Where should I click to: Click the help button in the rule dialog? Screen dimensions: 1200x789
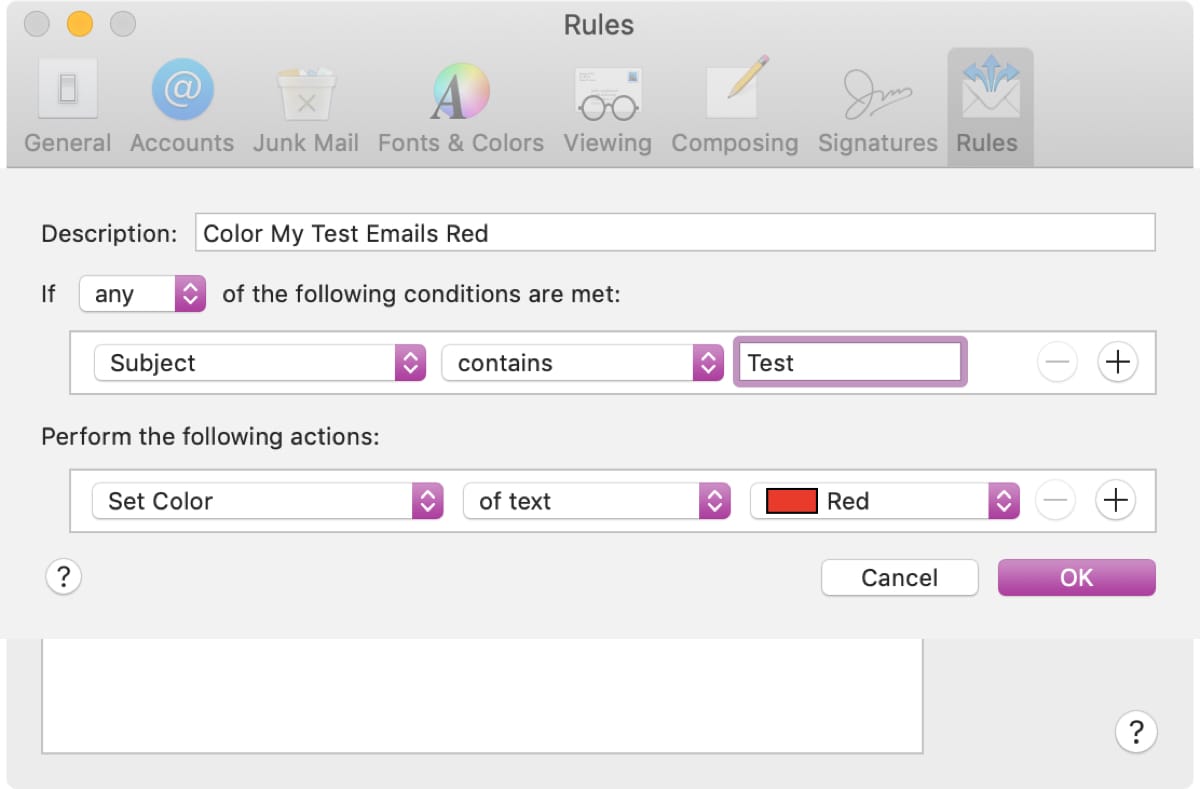(x=63, y=577)
